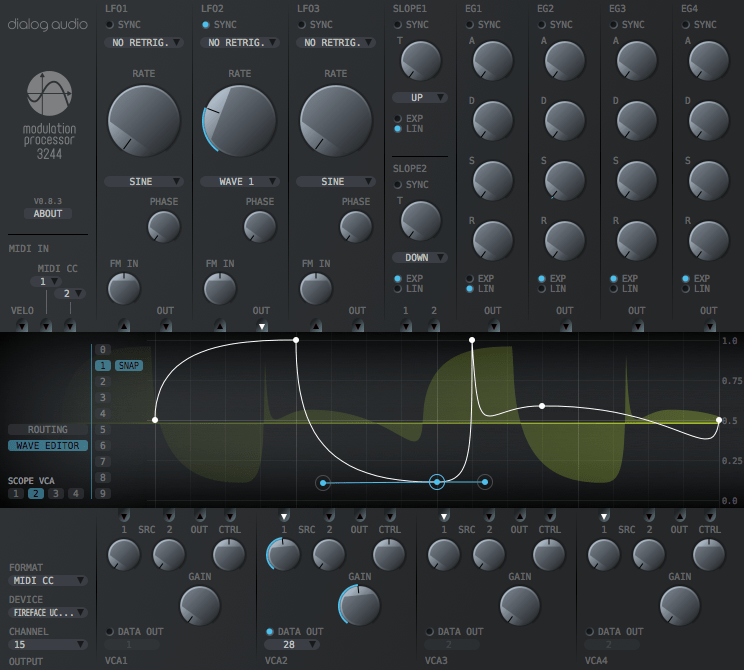
Task: Click the wave node at the curve's first peak
Action: 296,340
